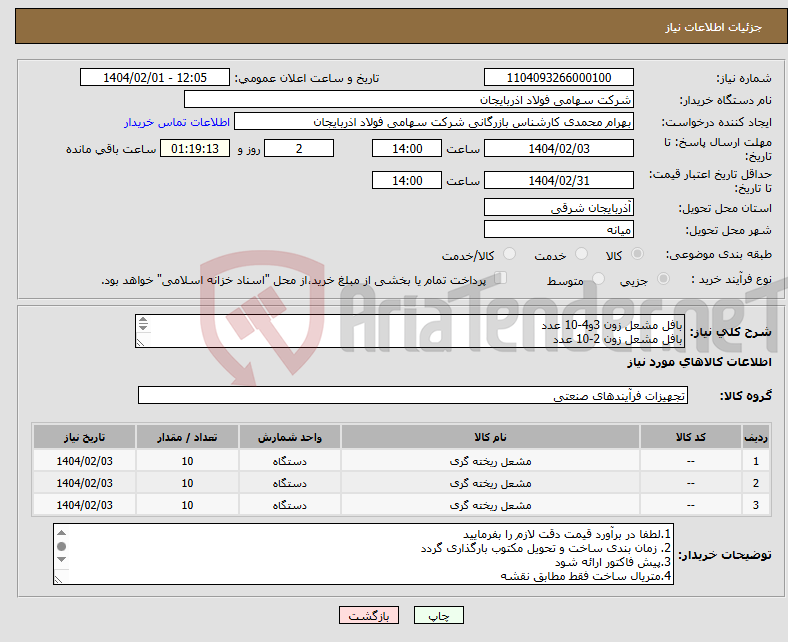Click response deadline date 1404/02/03 field
The image size is (788, 642).
[x=558, y=148]
